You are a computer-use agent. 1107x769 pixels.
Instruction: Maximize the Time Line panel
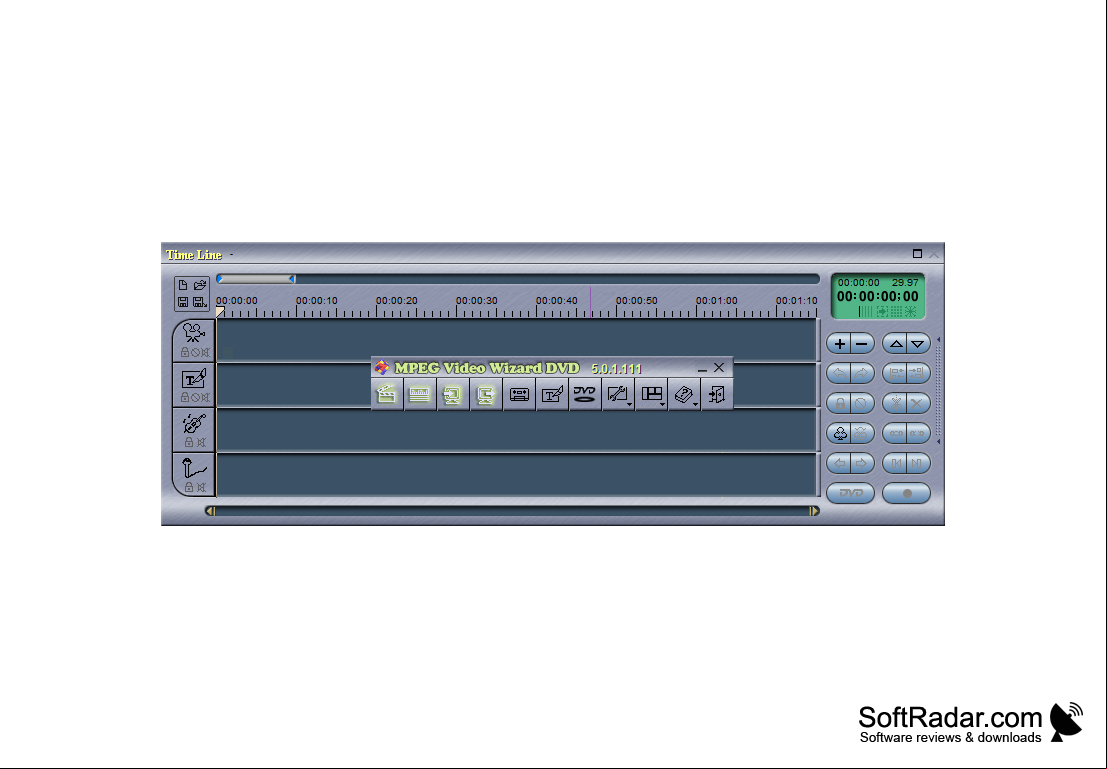[x=917, y=254]
